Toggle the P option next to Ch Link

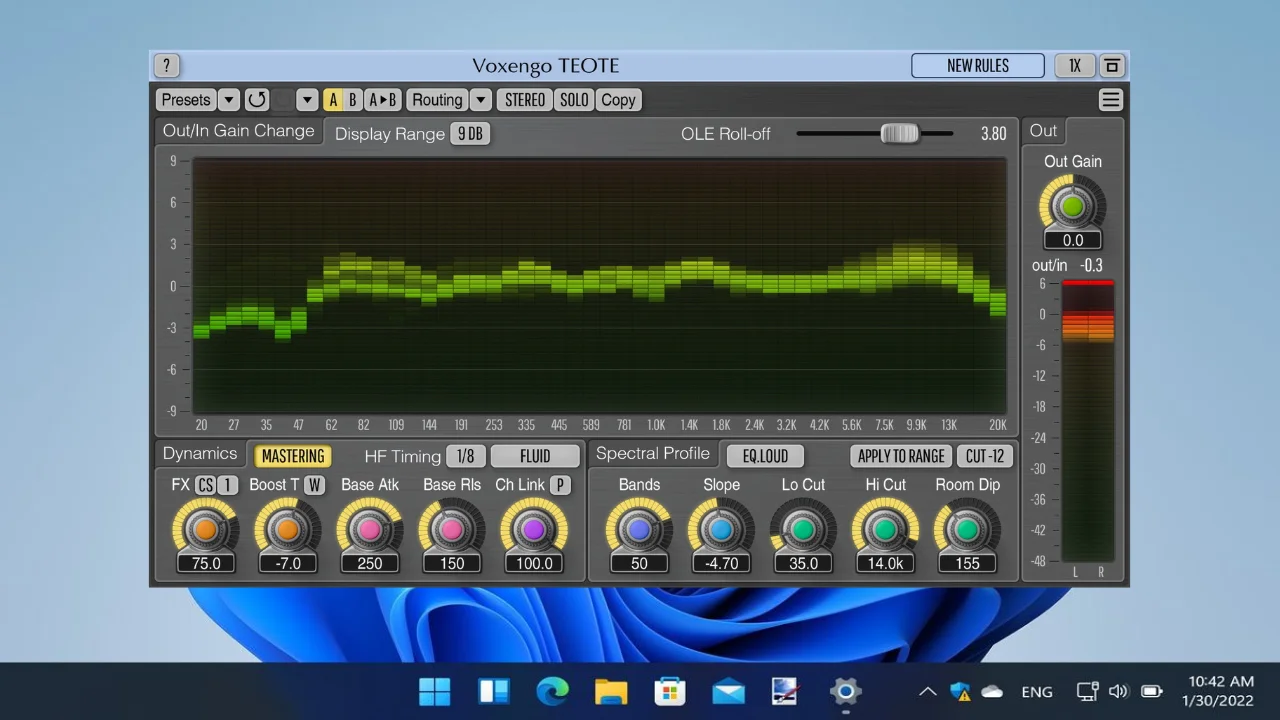[x=560, y=485]
